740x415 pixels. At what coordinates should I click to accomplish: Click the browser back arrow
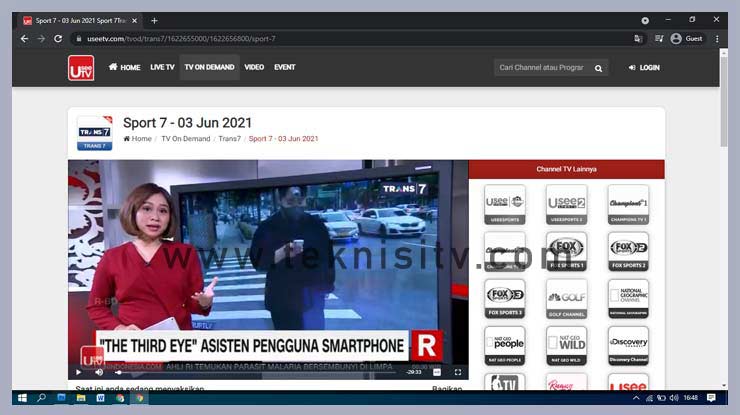pyautogui.click(x=25, y=39)
